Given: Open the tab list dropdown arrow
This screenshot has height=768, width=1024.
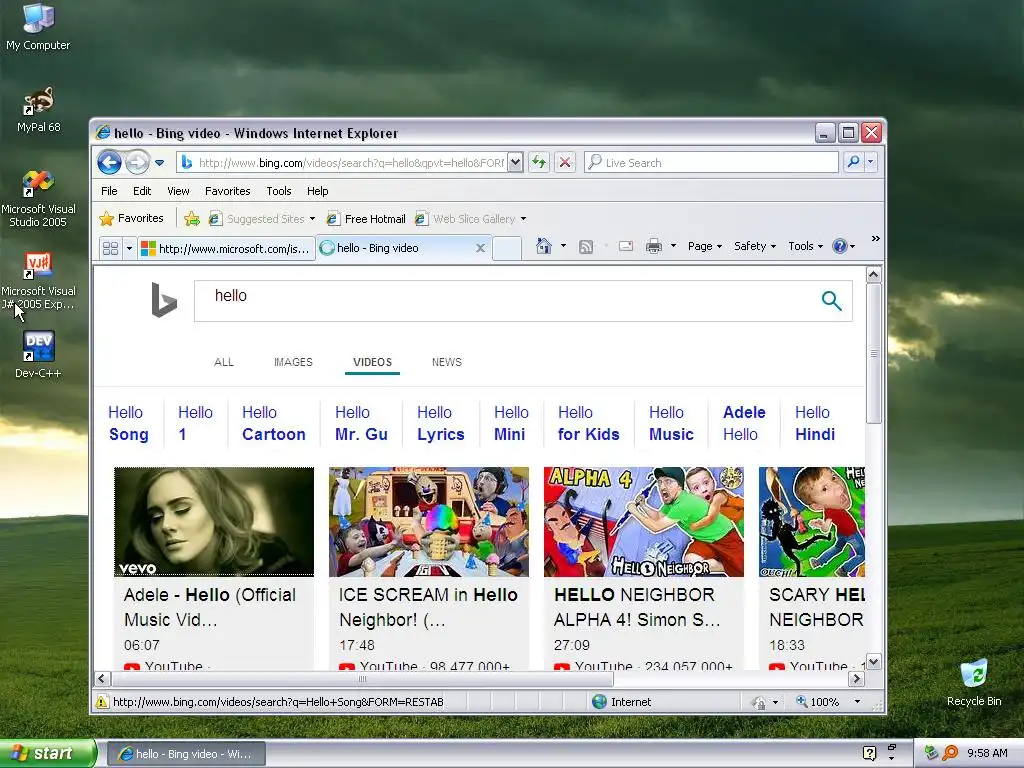Looking at the screenshot, I should pos(129,248).
